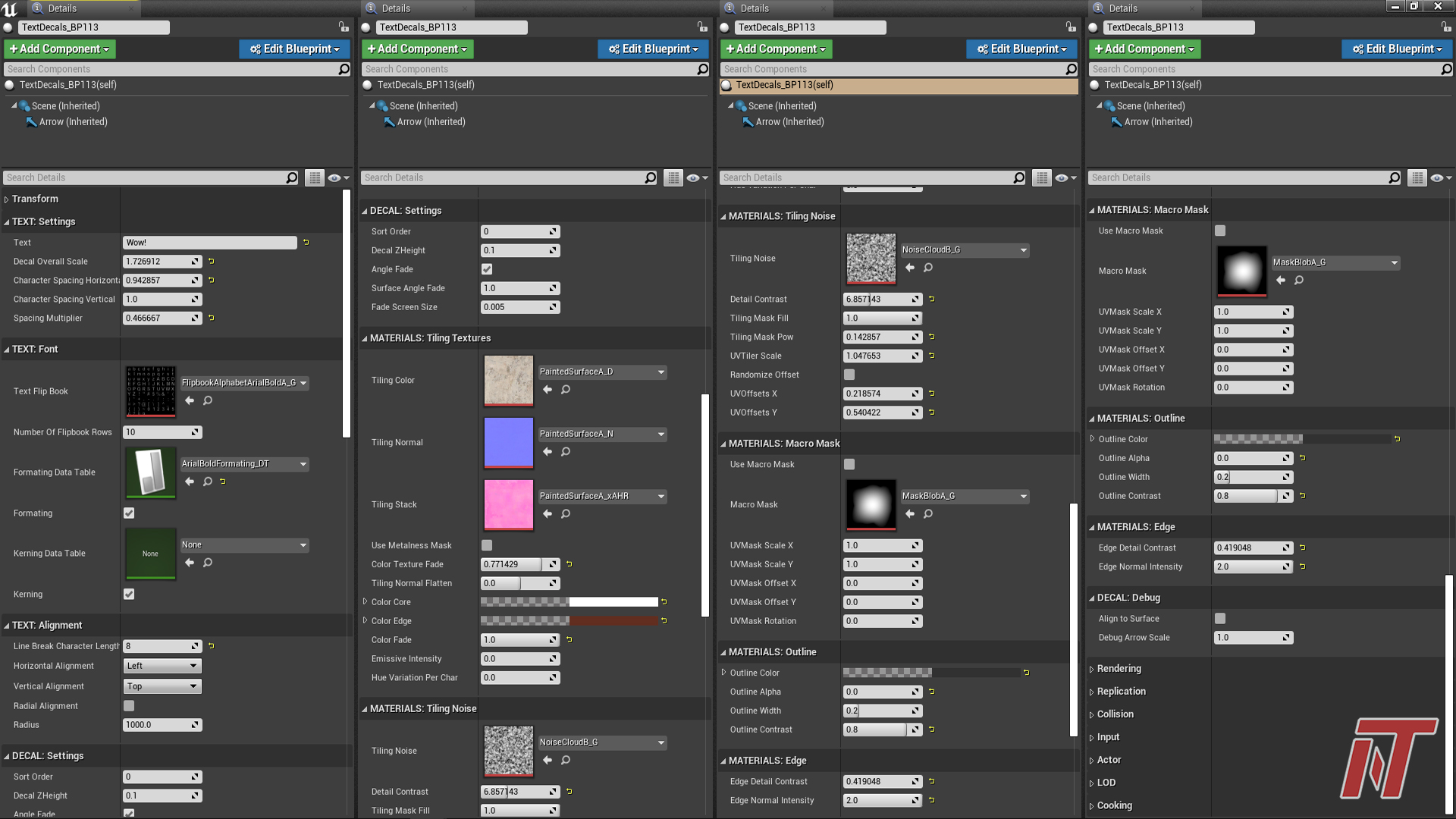Enable Align to Surface checkbox

(1220, 619)
